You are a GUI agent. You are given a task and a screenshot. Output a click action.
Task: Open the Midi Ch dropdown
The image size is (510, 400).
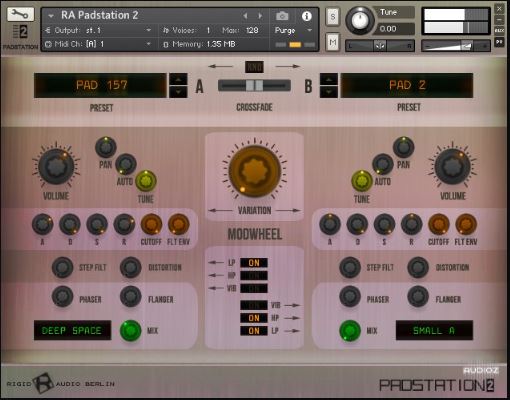coord(98,44)
